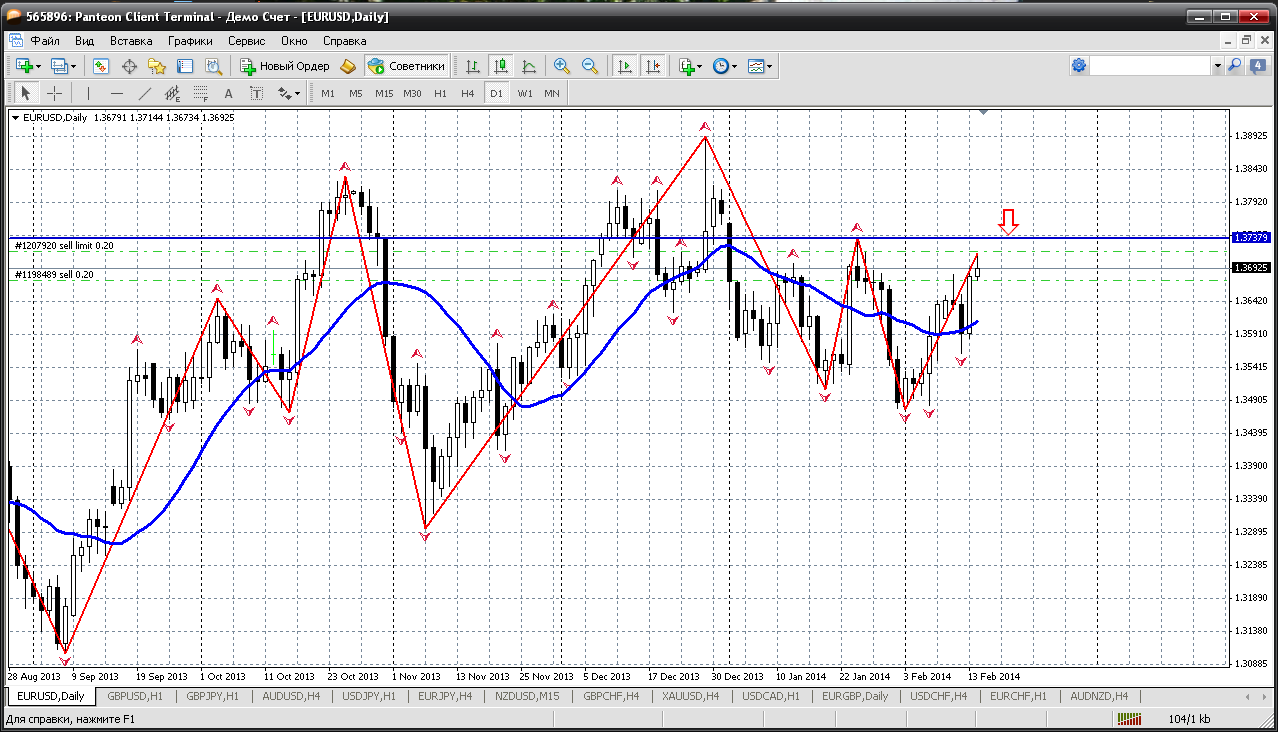Select the vertical line drawing tool

[x=89, y=93]
